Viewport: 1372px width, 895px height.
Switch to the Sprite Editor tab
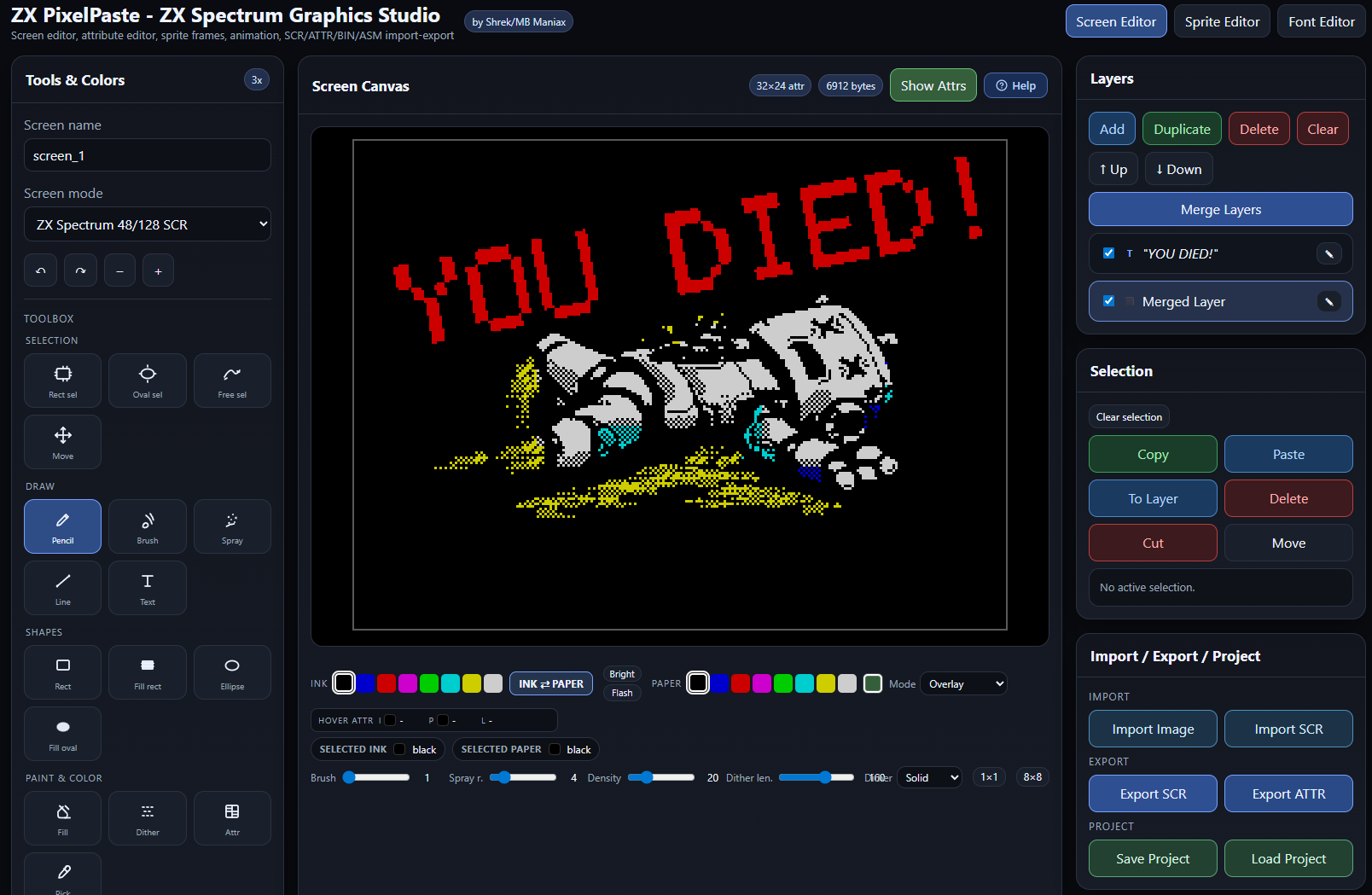pyautogui.click(x=1222, y=21)
